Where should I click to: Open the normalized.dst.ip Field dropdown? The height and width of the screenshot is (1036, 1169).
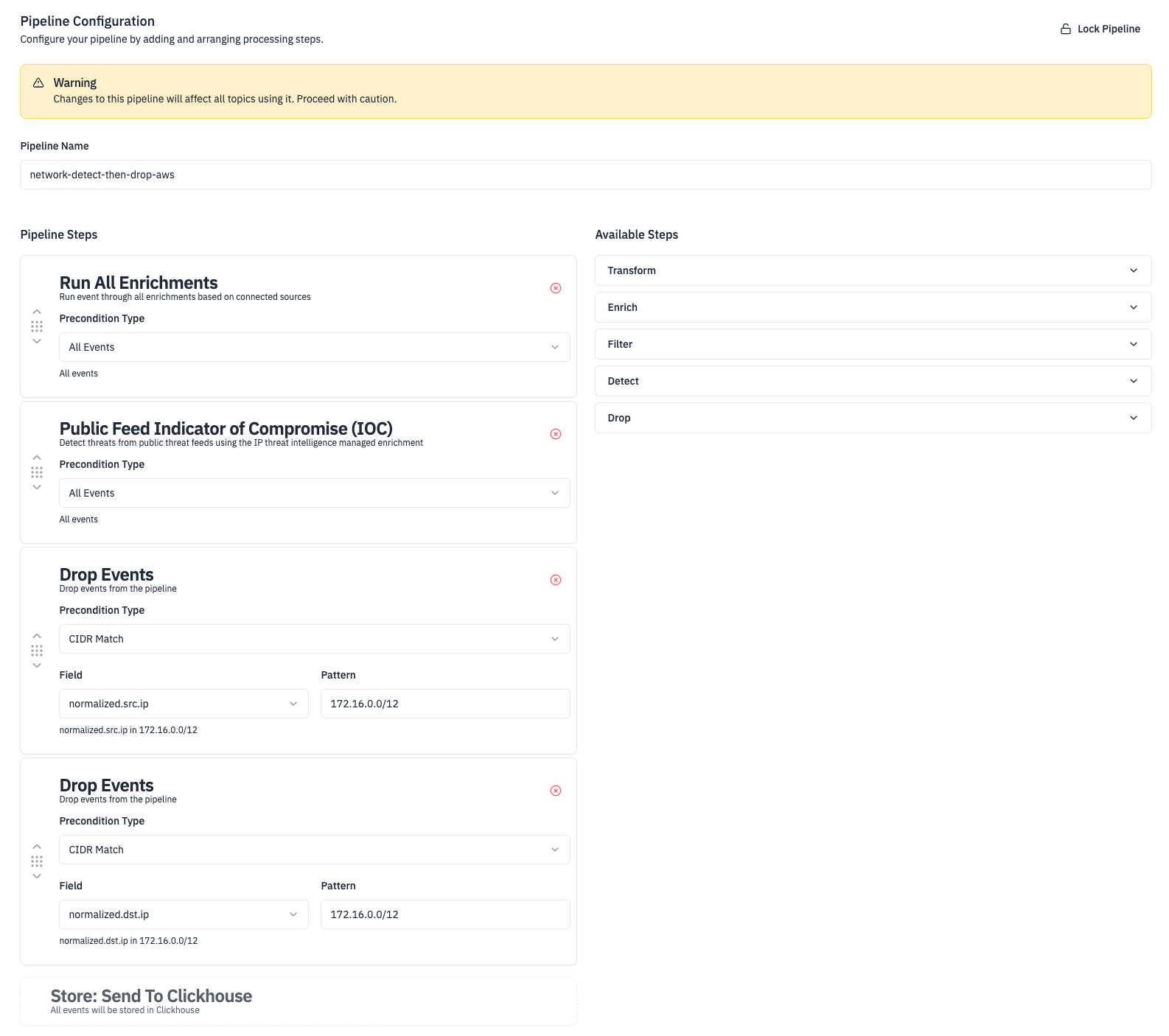184,914
